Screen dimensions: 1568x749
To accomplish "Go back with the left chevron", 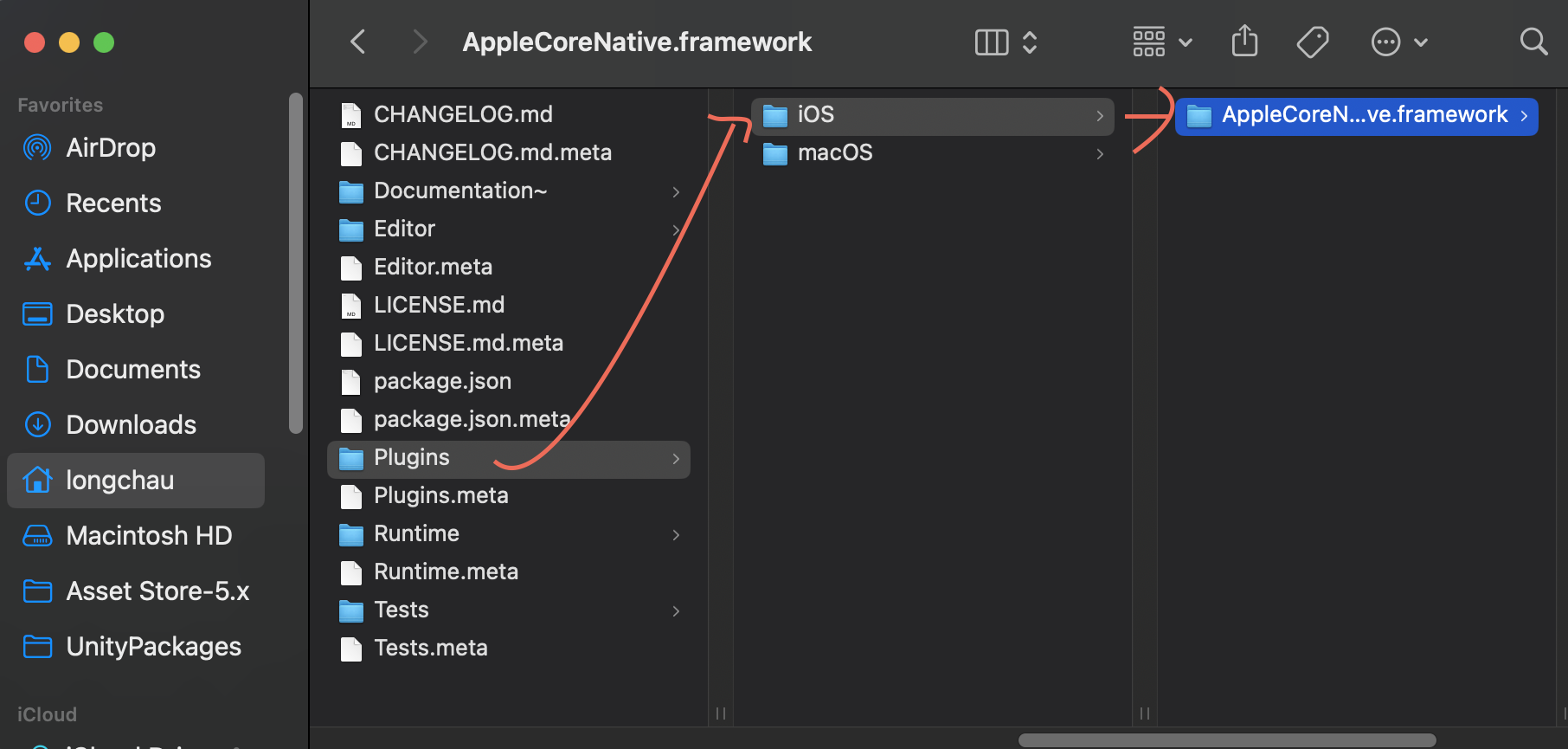I will pyautogui.click(x=358, y=42).
